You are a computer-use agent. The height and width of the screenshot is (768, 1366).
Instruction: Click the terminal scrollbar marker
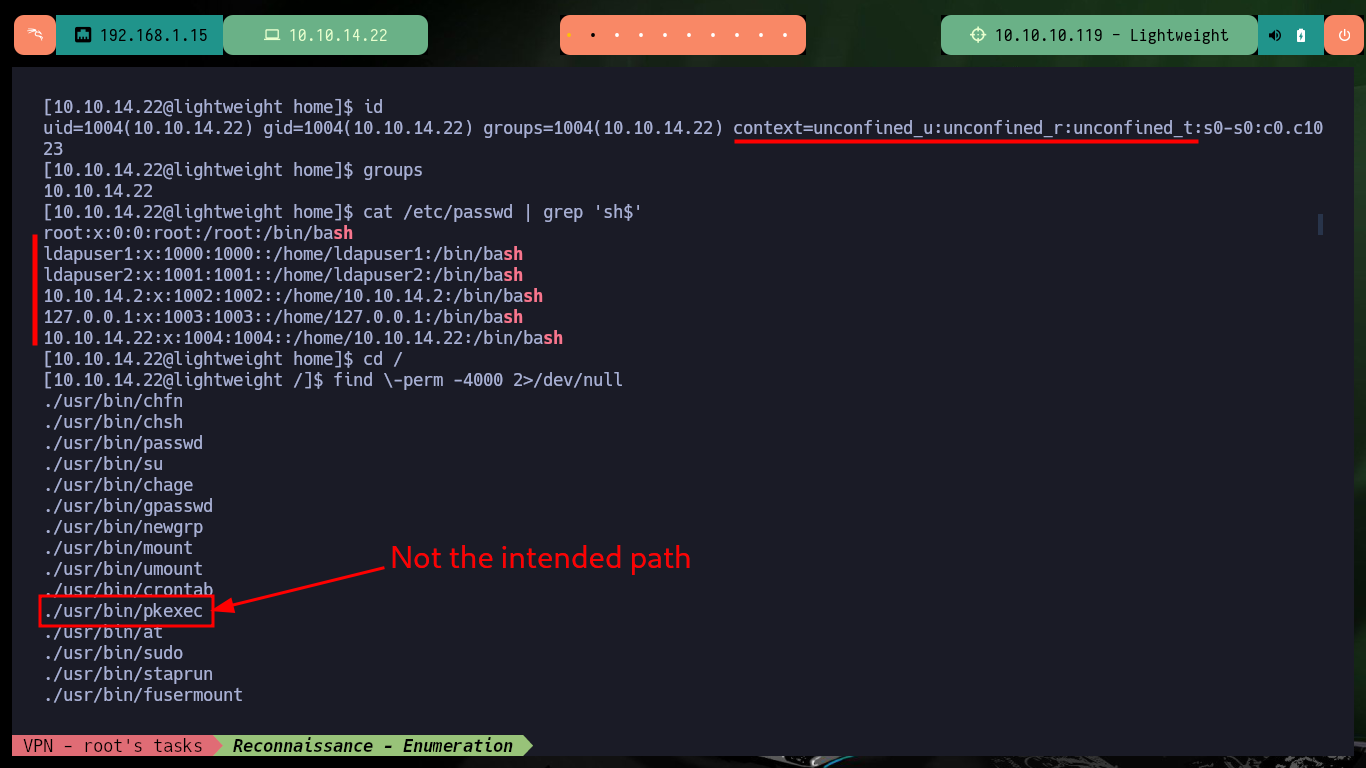1320,224
